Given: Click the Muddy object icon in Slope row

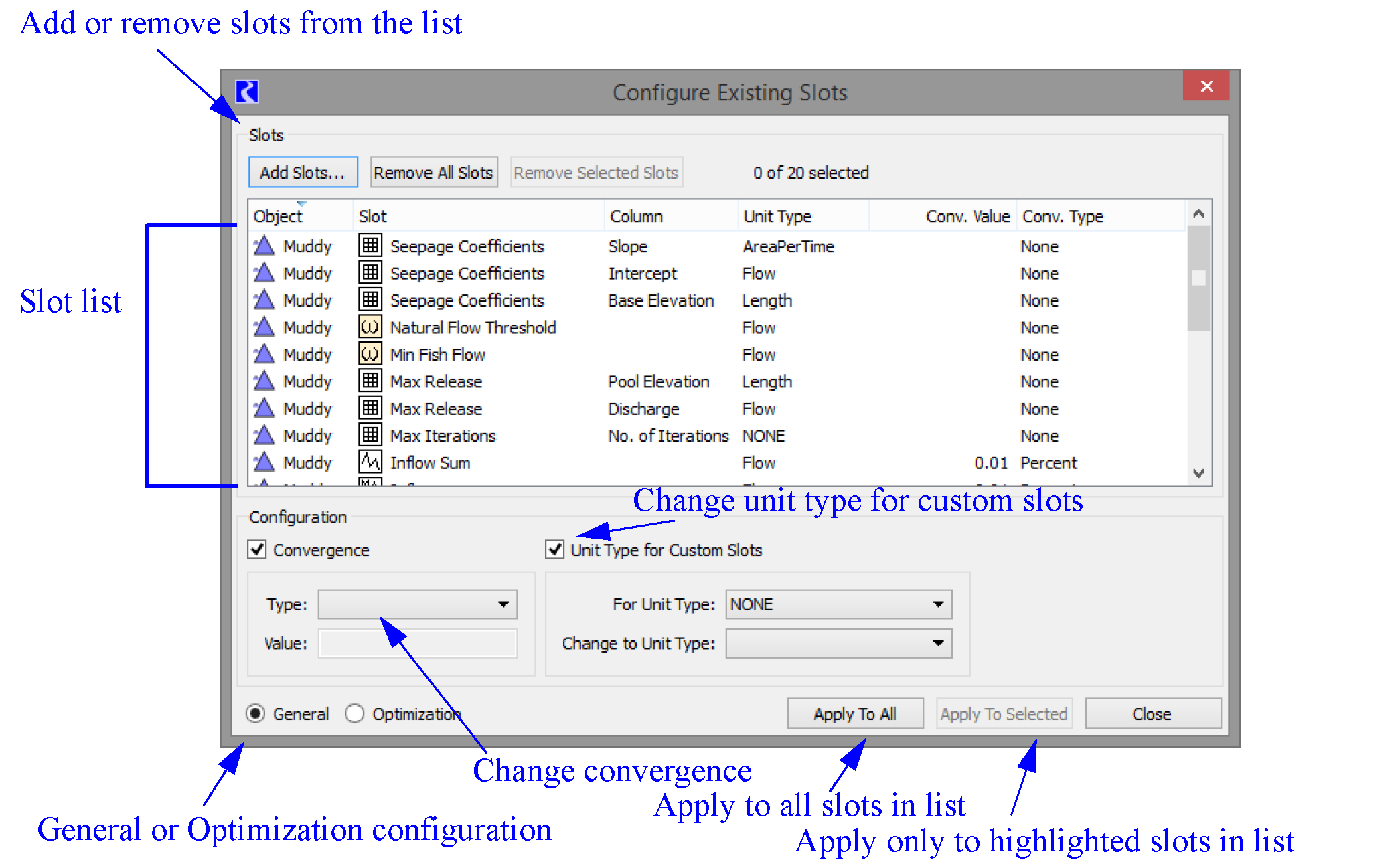Looking at the screenshot, I should point(264,246).
